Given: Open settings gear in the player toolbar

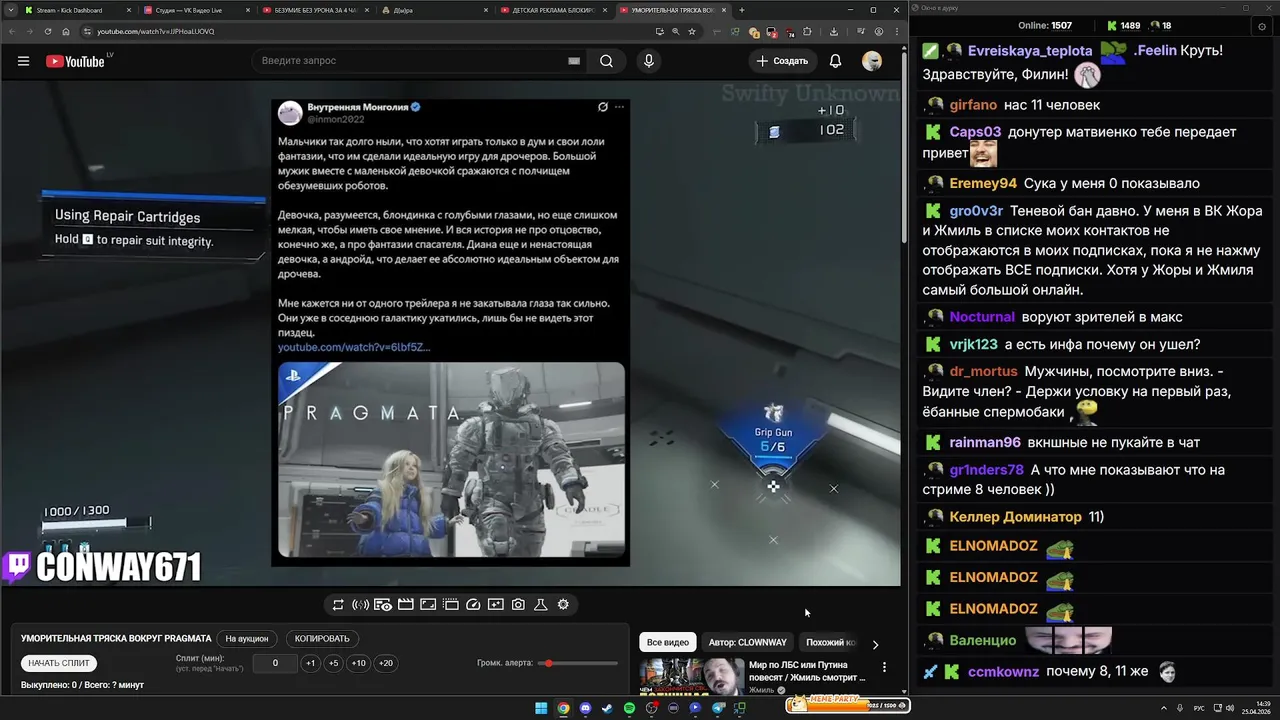Looking at the screenshot, I should click(563, 604).
